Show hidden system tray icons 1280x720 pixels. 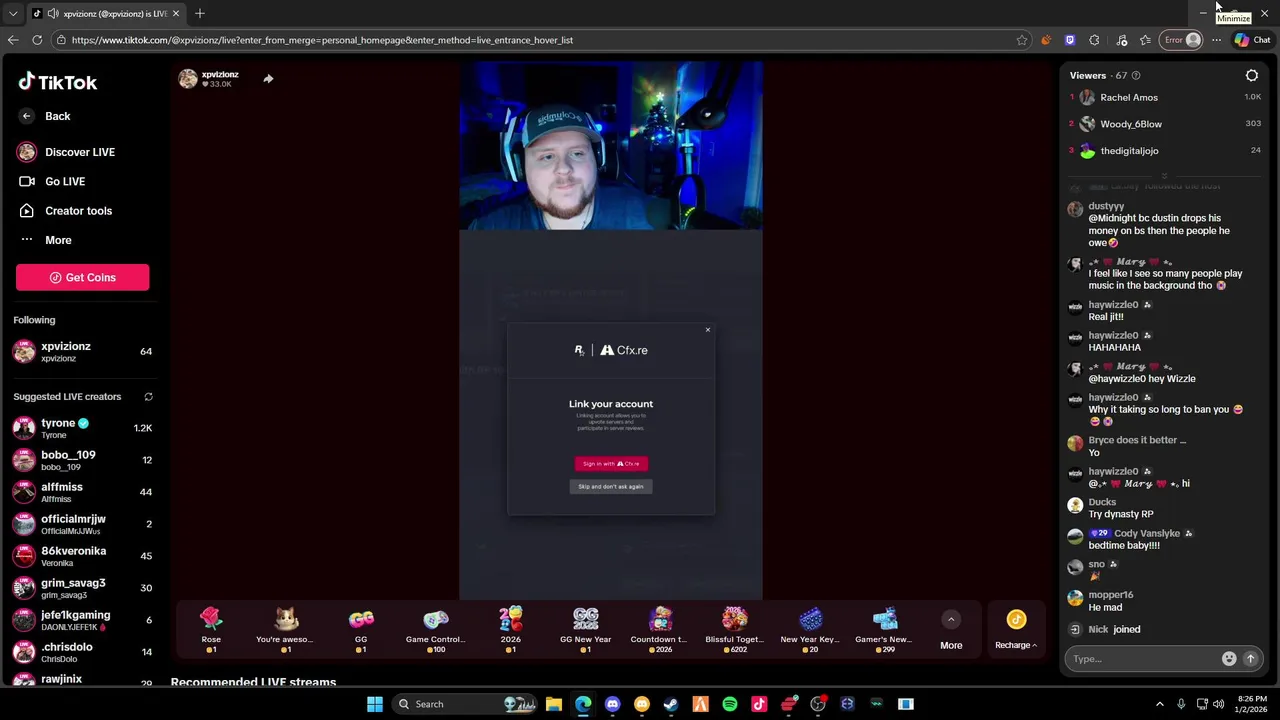(1160, 704)
